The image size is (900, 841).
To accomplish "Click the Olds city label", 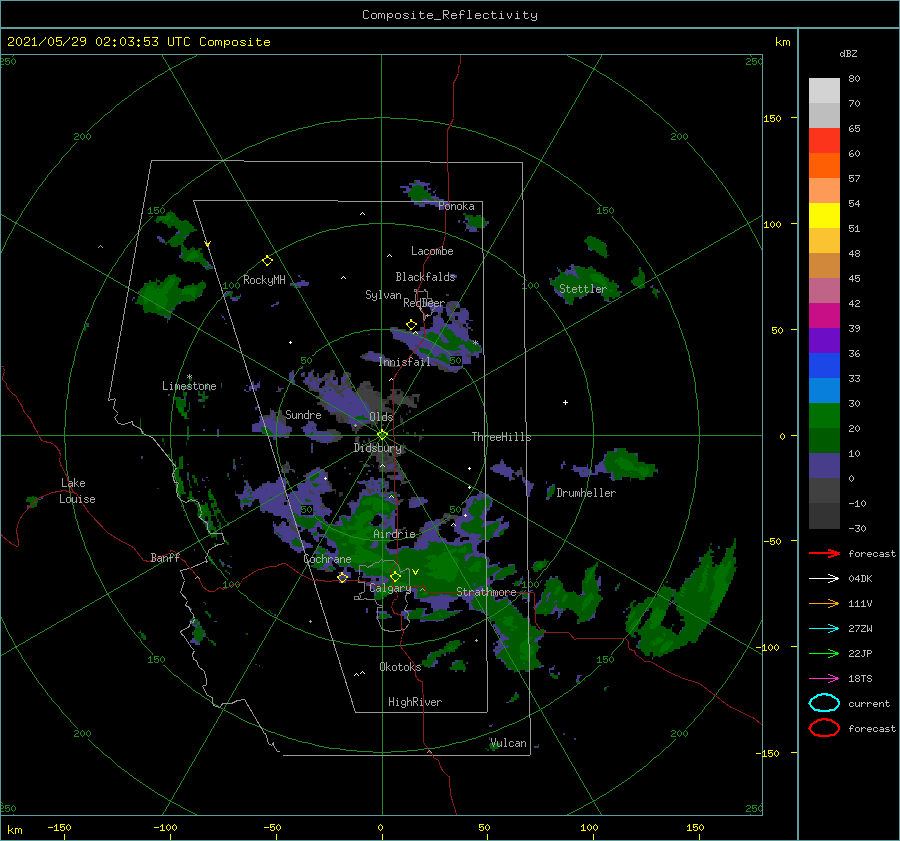I will (381, 417).
